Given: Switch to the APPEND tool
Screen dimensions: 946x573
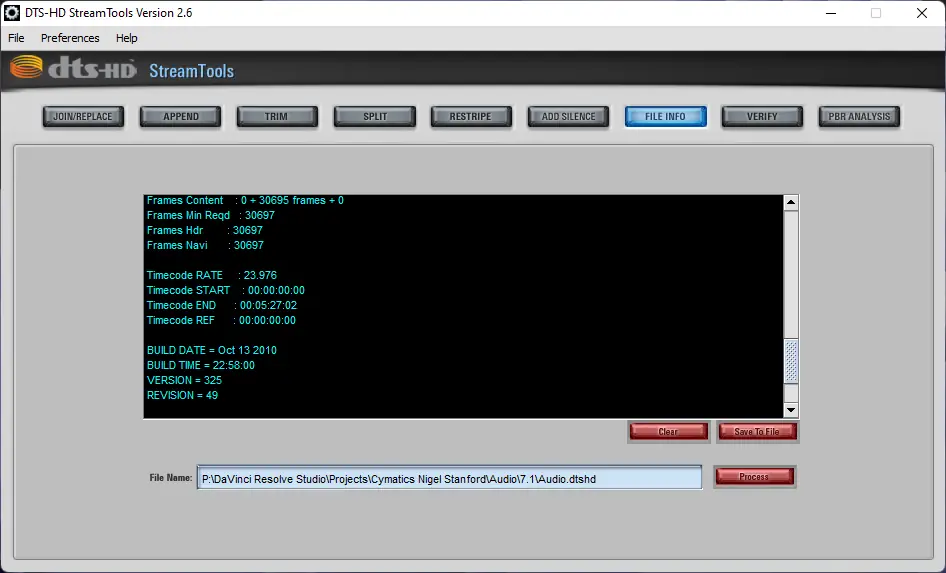Looking at the screenshot, I should point(180,116).
